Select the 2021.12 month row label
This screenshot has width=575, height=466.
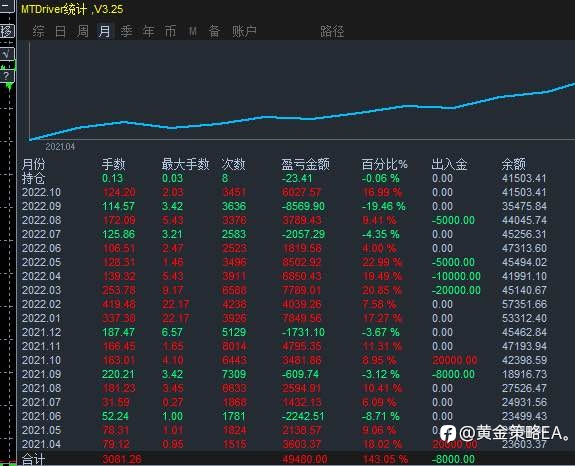coord(41,332)
